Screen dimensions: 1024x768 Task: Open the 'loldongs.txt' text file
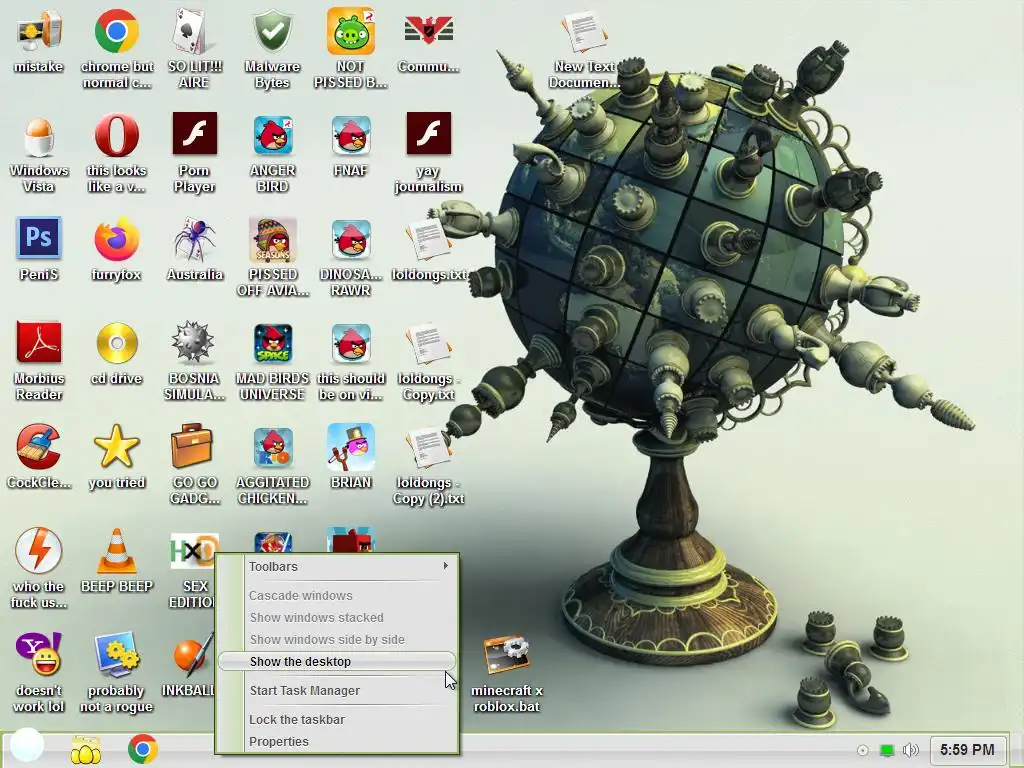click(x=428, y=240)
